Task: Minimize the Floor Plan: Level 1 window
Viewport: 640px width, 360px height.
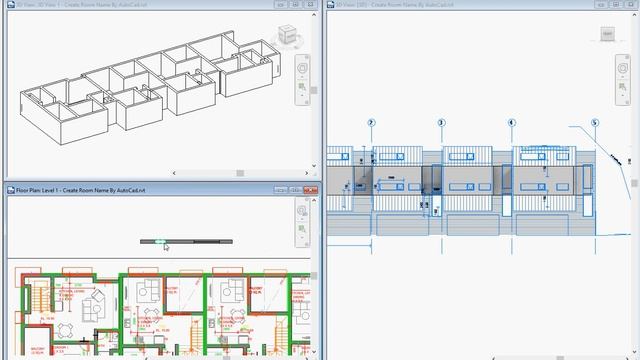Action: [x=281, y=190]
